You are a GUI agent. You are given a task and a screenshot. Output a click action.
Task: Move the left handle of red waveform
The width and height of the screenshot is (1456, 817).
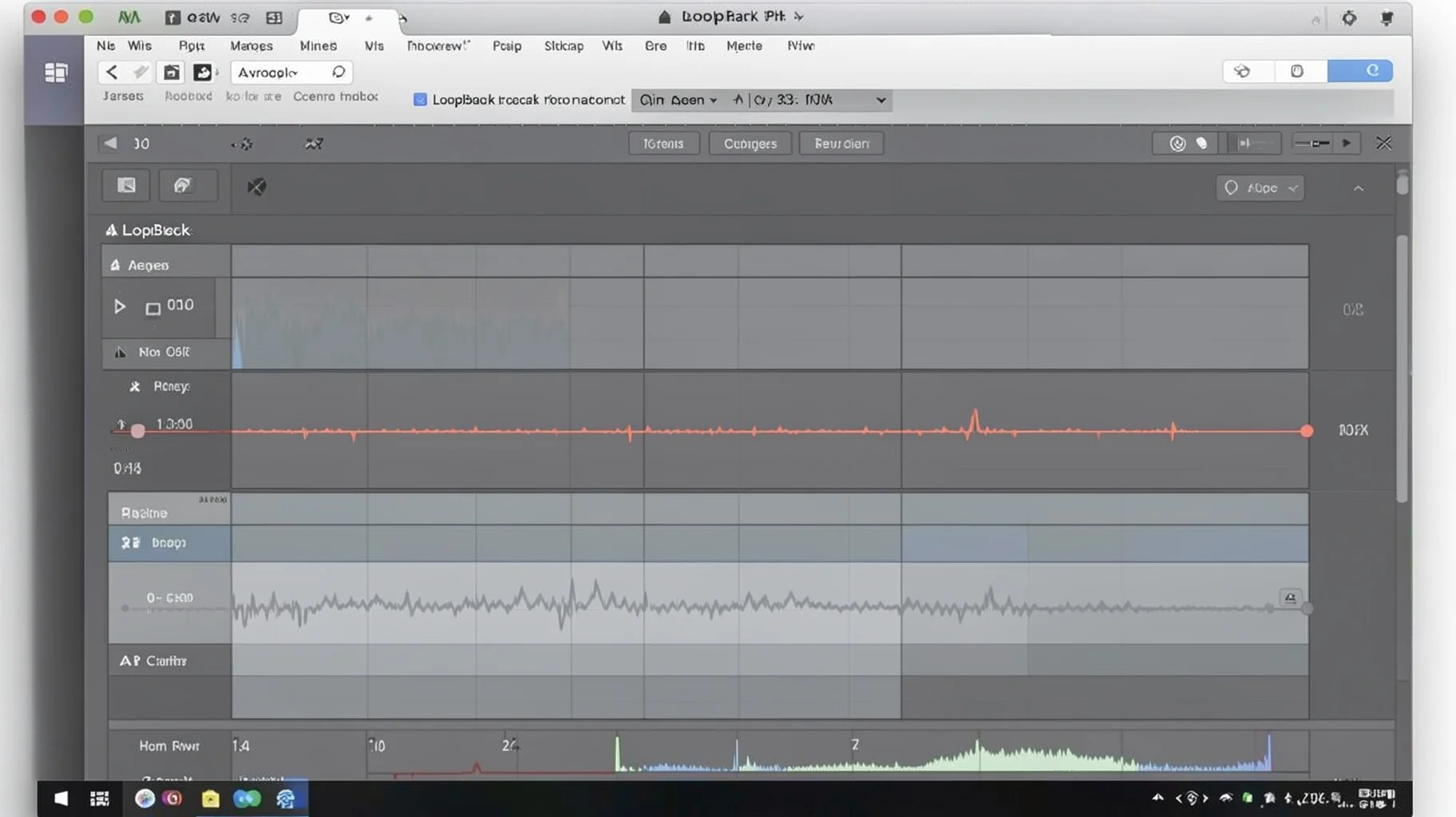[137, 431]
